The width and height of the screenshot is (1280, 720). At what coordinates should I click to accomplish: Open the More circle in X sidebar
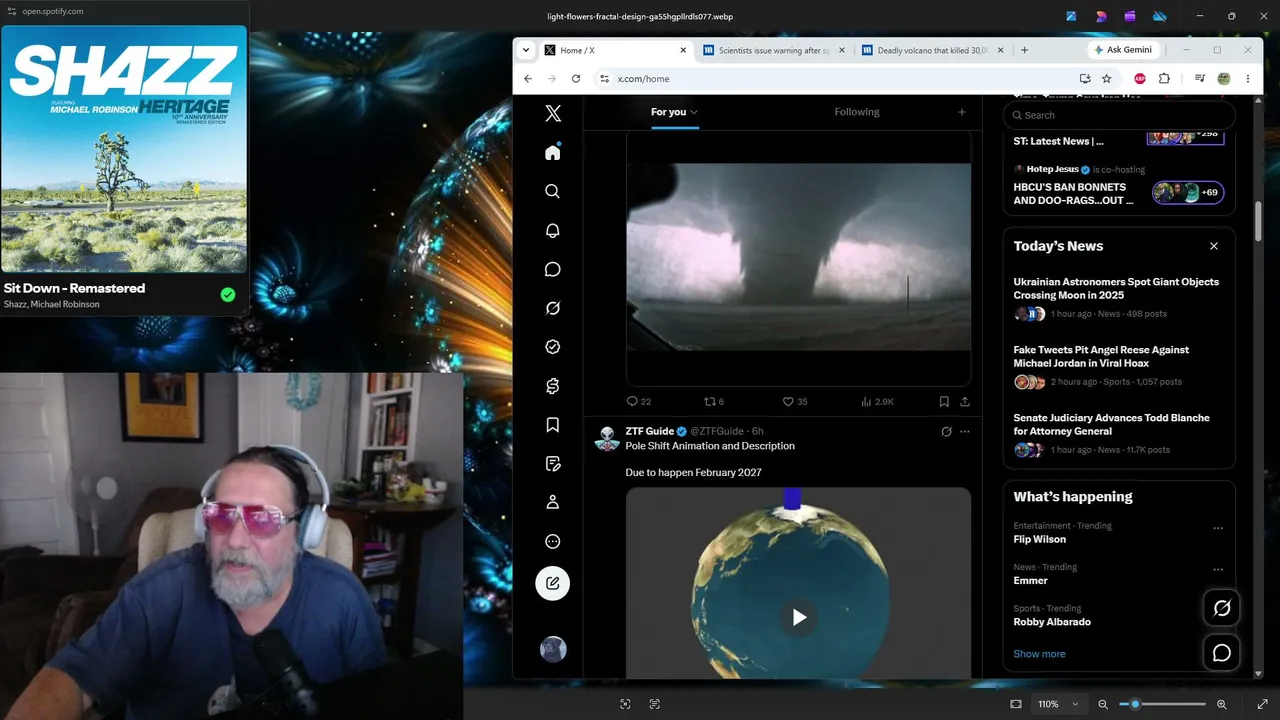[553, 541]
